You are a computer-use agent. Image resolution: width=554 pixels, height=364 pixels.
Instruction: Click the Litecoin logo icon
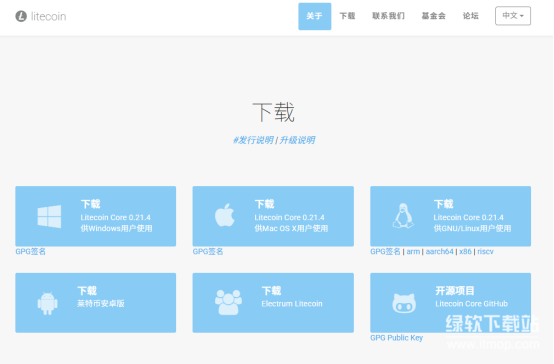[x=21, y=16]
